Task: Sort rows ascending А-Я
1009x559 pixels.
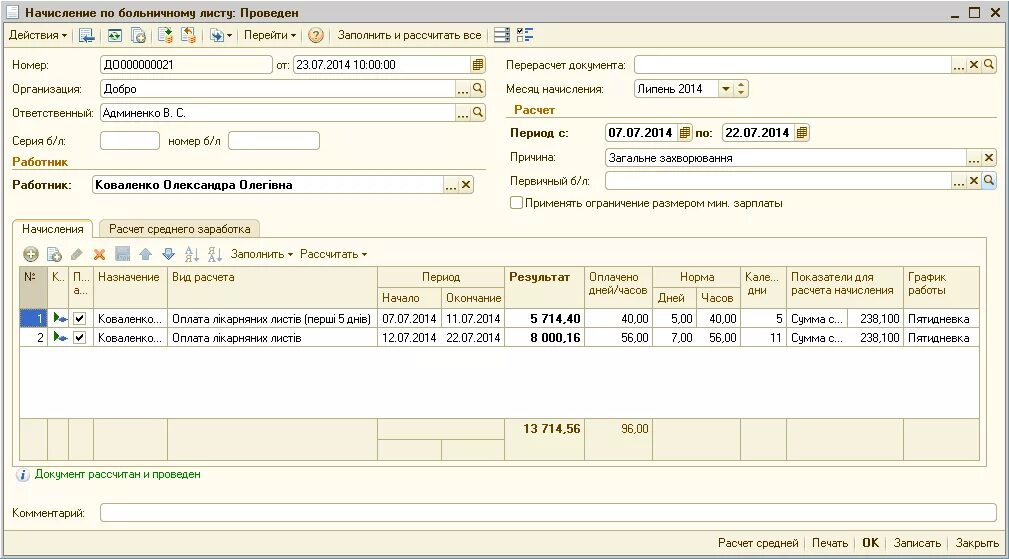Action: pos(192,254)
